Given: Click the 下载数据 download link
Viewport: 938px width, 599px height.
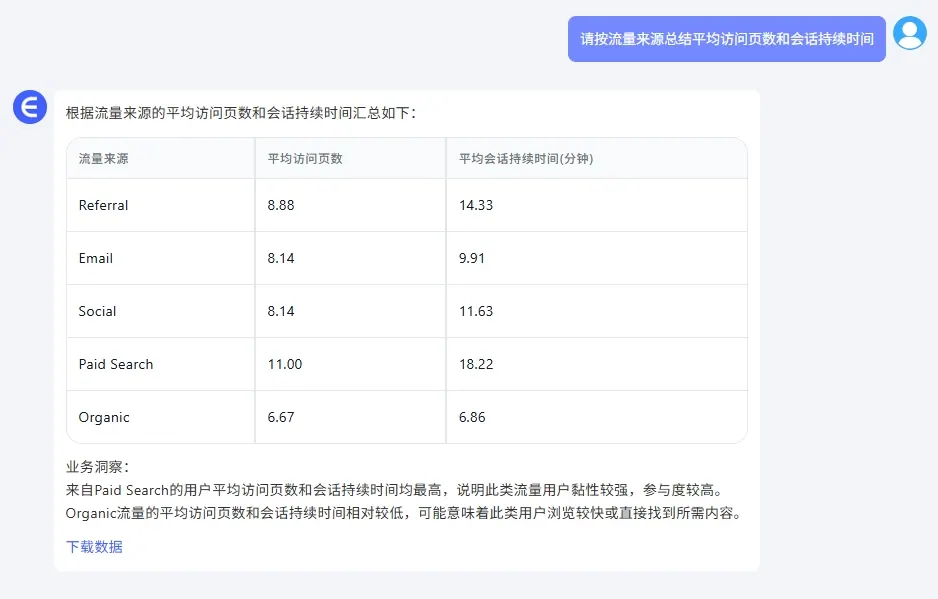Looking at the screenshot, I should (x=94, y=546).
